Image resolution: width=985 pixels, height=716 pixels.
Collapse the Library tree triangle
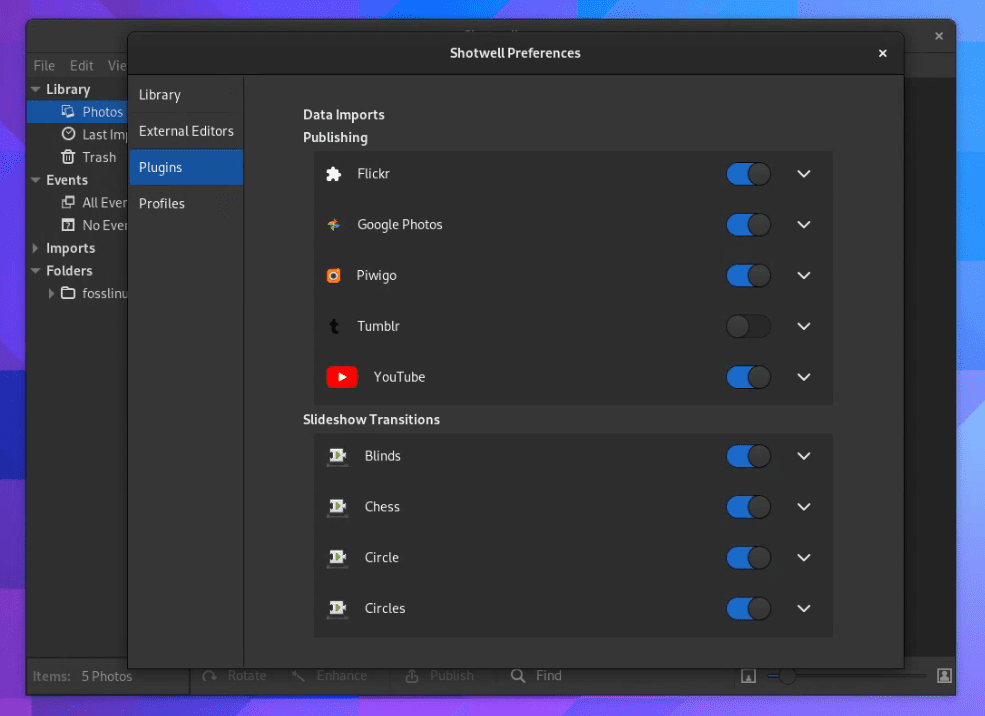[36, 89]
